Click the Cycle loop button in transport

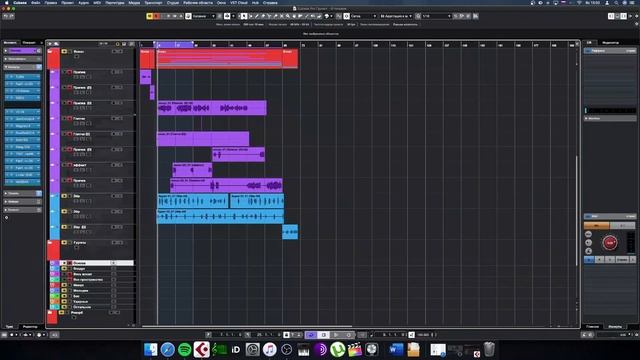(311, 335)
